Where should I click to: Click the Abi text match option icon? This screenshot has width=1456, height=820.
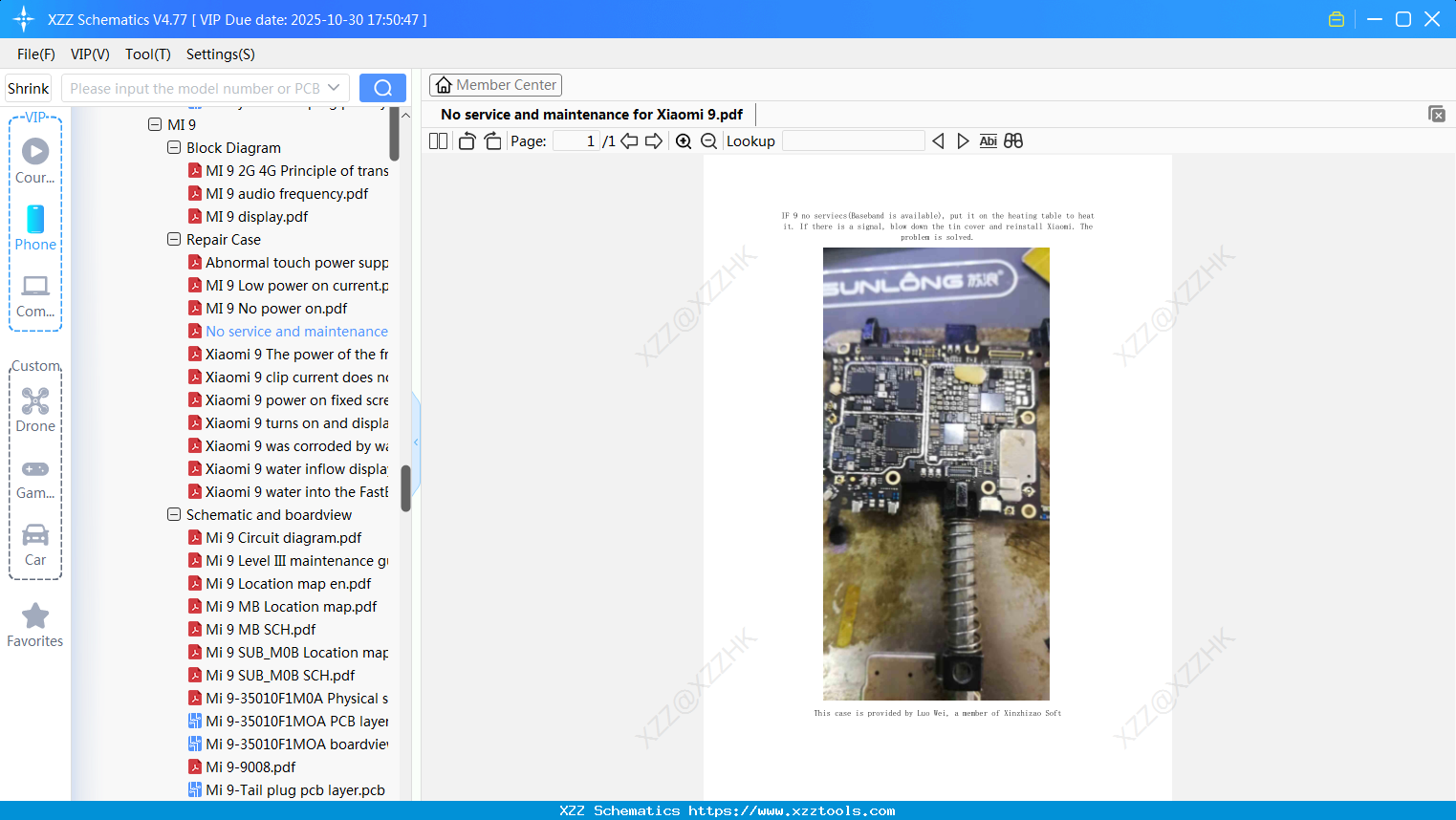tap(989, 141)
